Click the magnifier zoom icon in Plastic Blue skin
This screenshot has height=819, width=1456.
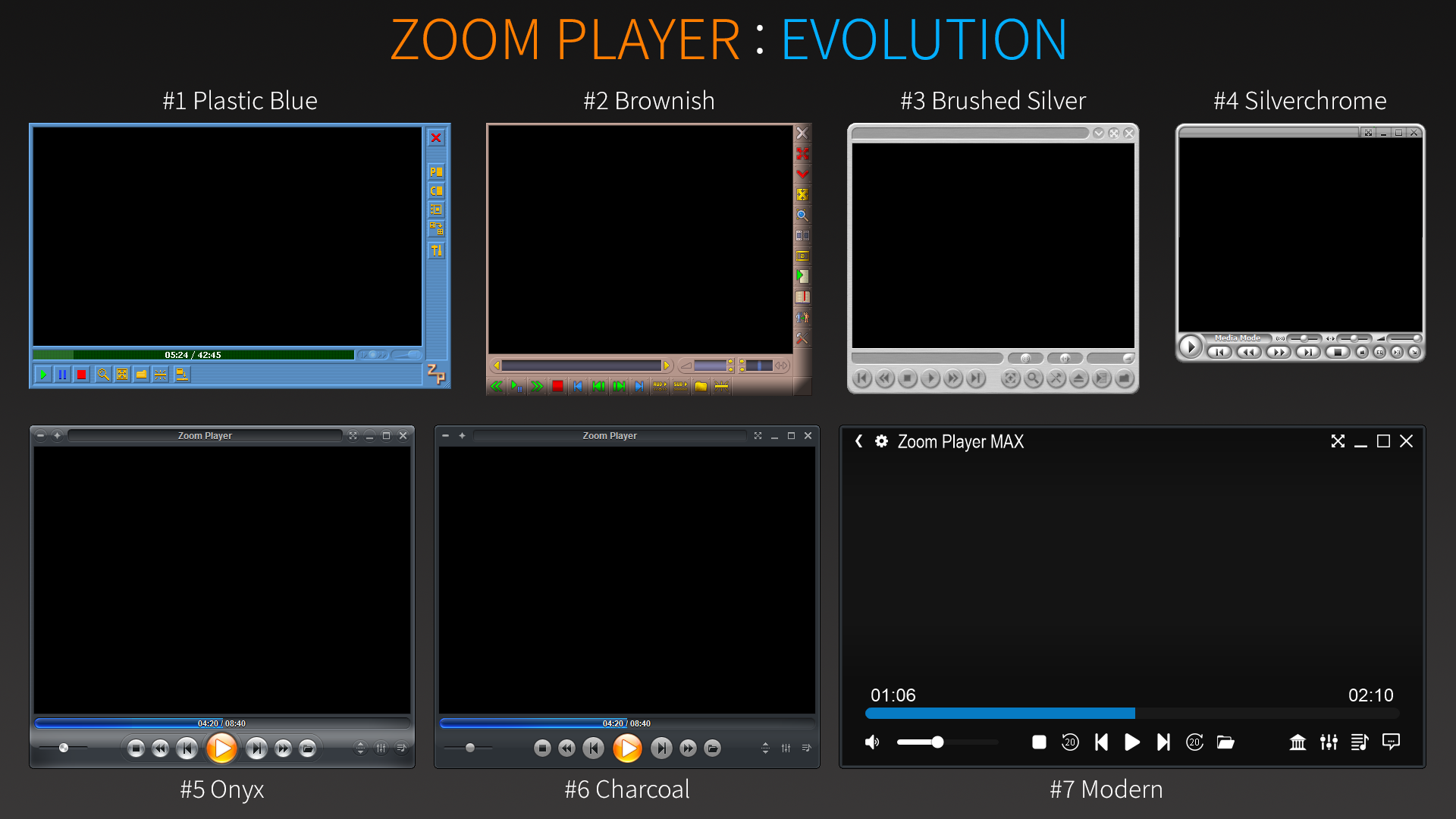(x=103, y=375)
